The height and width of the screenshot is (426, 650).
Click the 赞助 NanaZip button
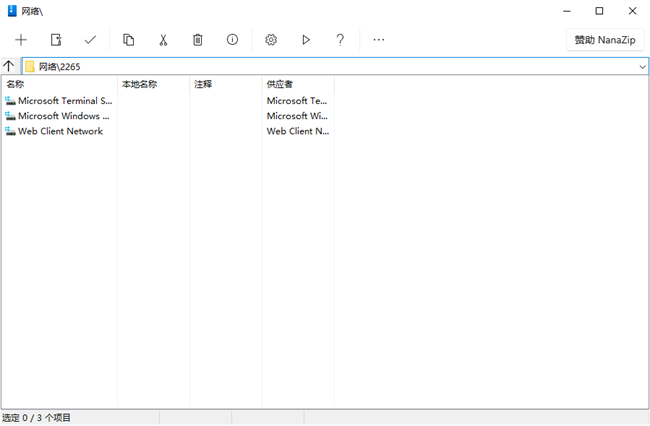click(x=604, y=40)
